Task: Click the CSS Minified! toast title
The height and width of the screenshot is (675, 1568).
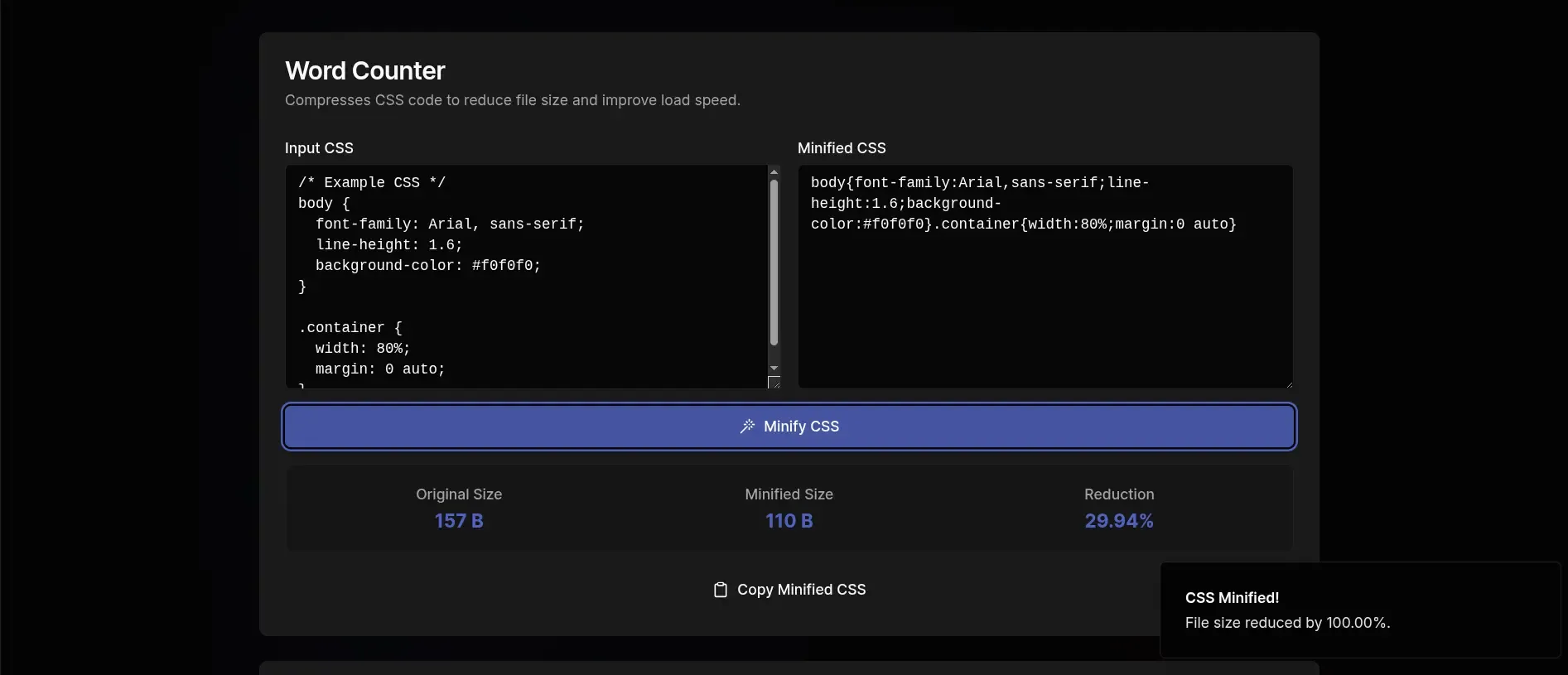Action: tap(1231, 597)
